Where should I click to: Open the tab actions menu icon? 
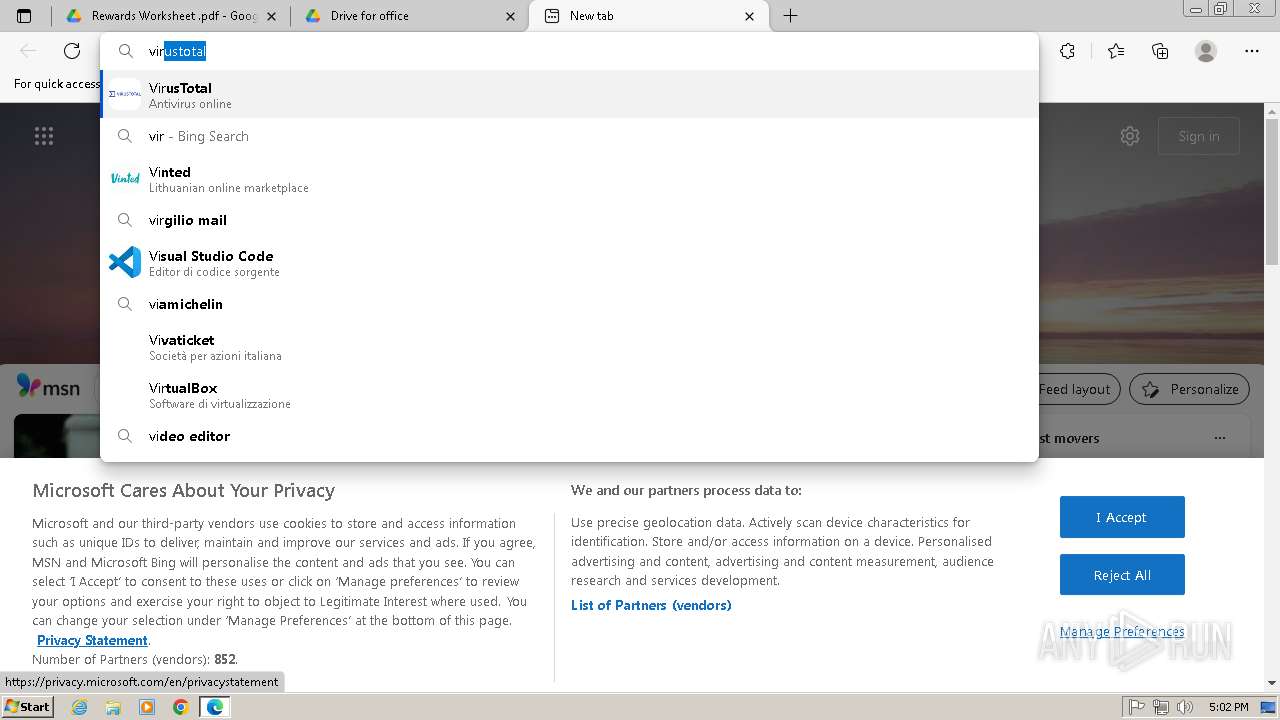tap(24, 16)
